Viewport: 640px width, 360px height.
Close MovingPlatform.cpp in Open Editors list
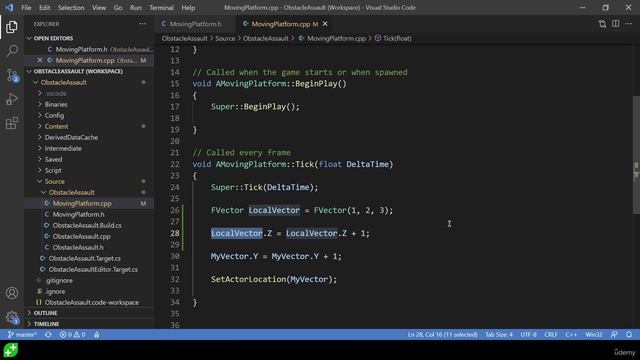pos(40,60)
